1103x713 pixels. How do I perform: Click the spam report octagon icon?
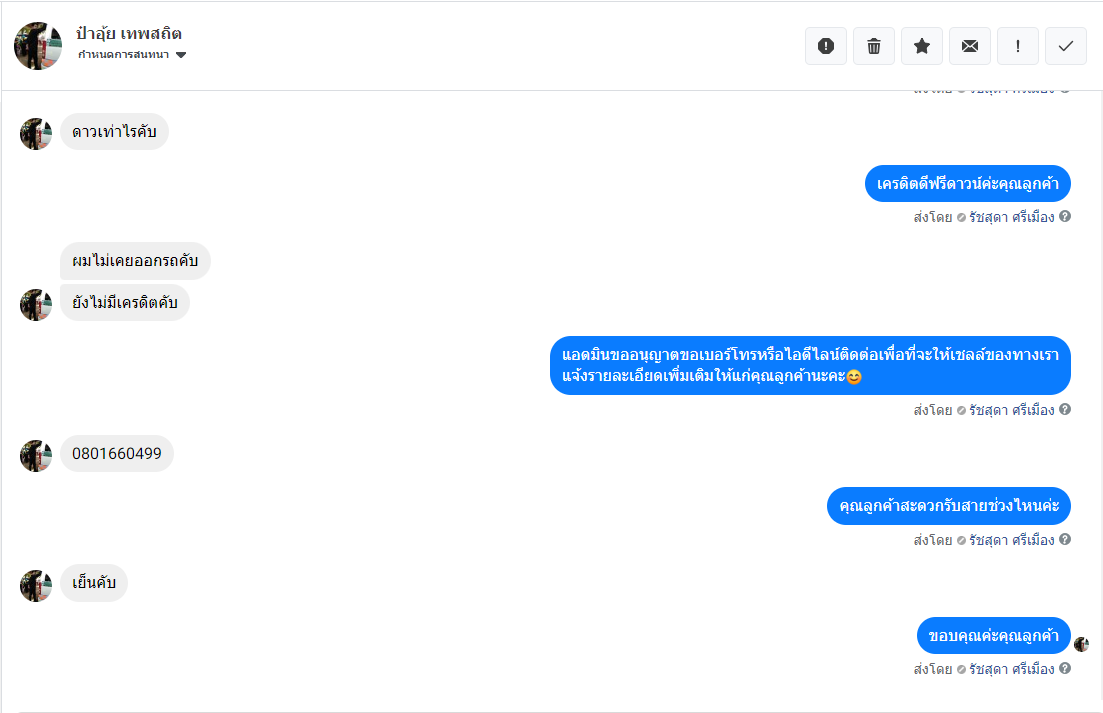826,46
